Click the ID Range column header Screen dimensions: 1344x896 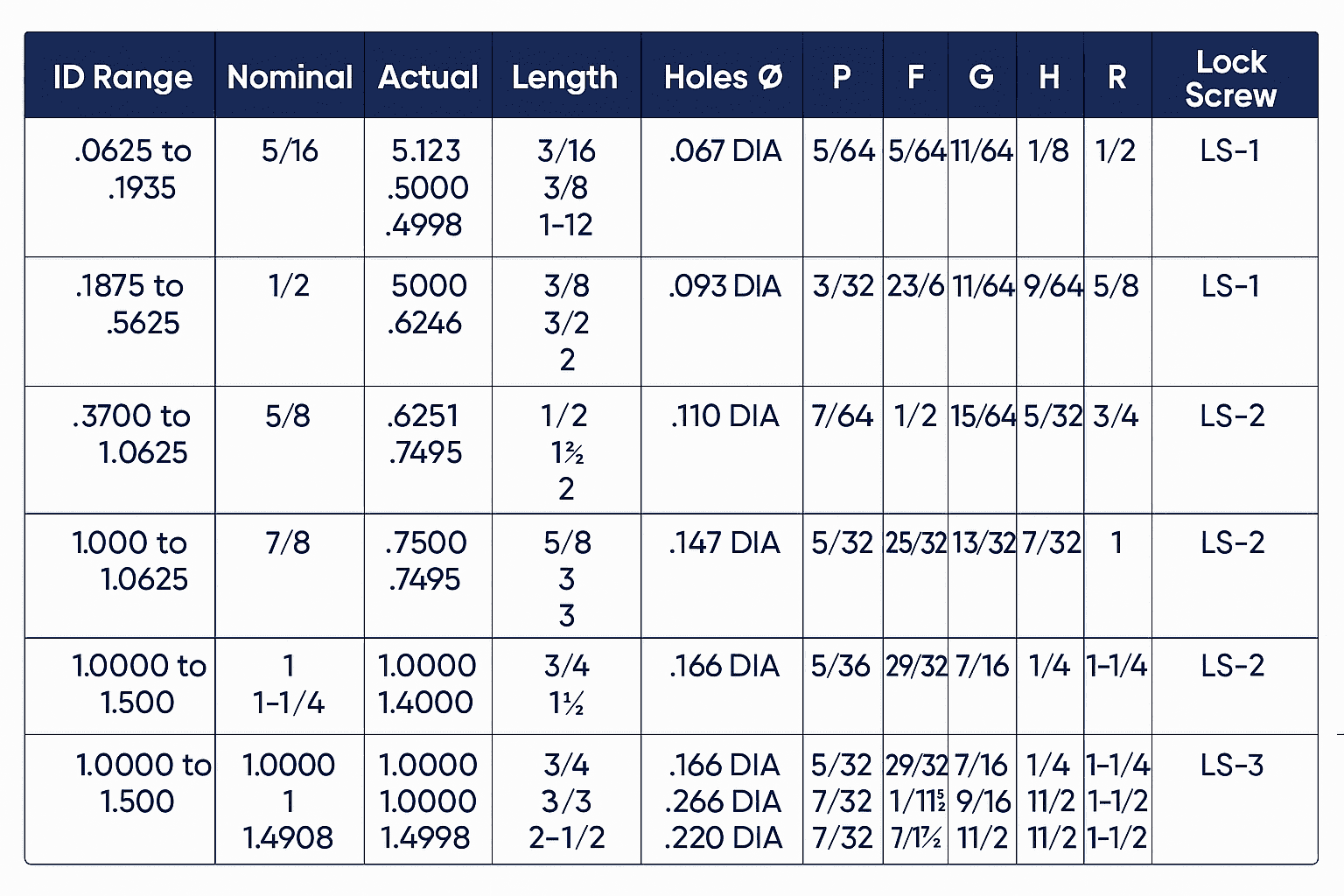pos(122,77)
